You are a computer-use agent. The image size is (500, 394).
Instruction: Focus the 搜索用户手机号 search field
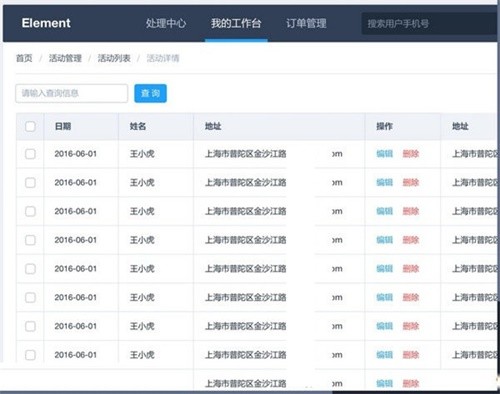coord(430,24)
